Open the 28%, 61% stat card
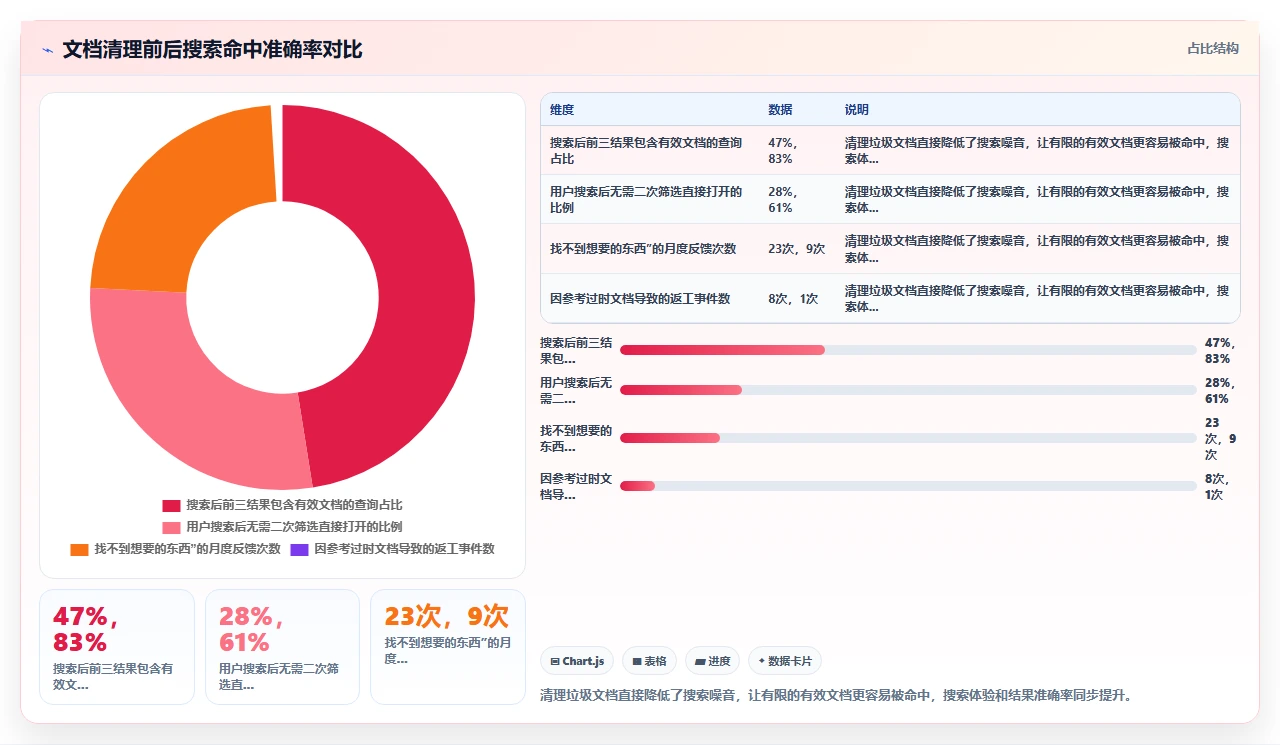 tap(282, 647)
